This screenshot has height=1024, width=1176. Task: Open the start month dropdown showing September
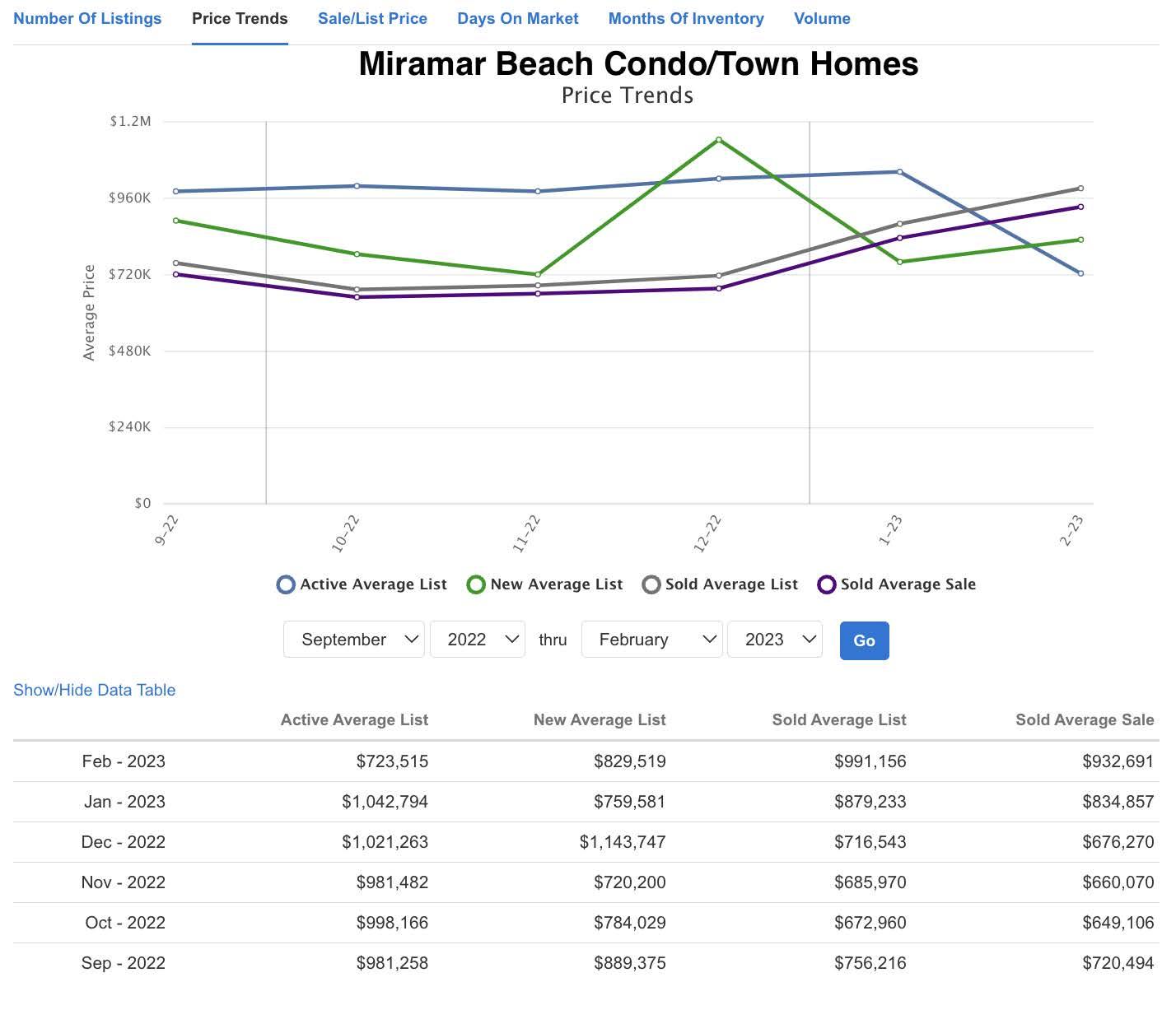354,640
